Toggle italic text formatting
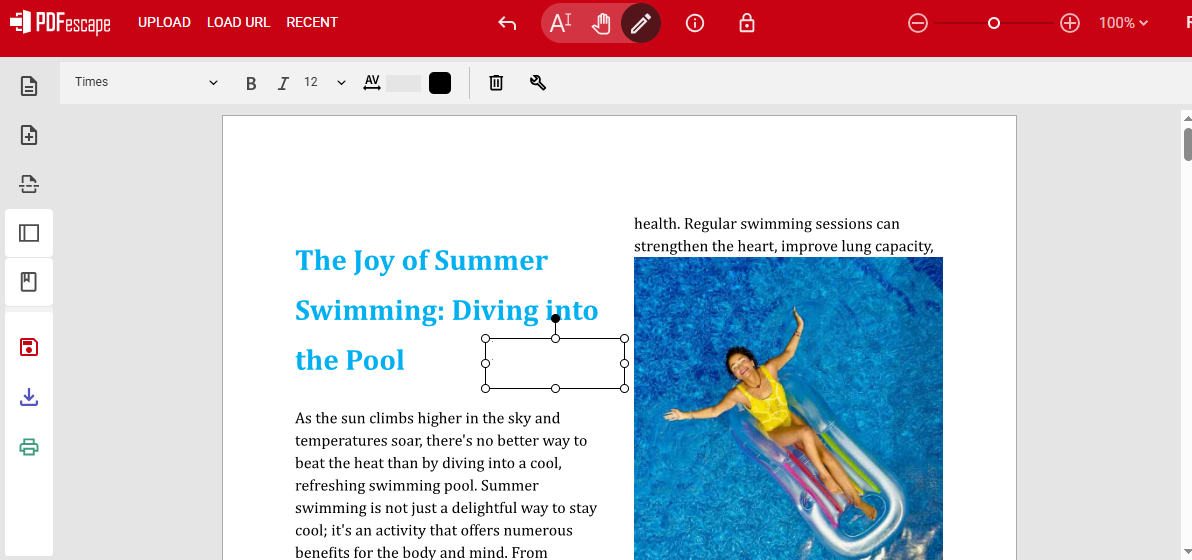This screenshot has height=560, width=1192. (283, 83)
